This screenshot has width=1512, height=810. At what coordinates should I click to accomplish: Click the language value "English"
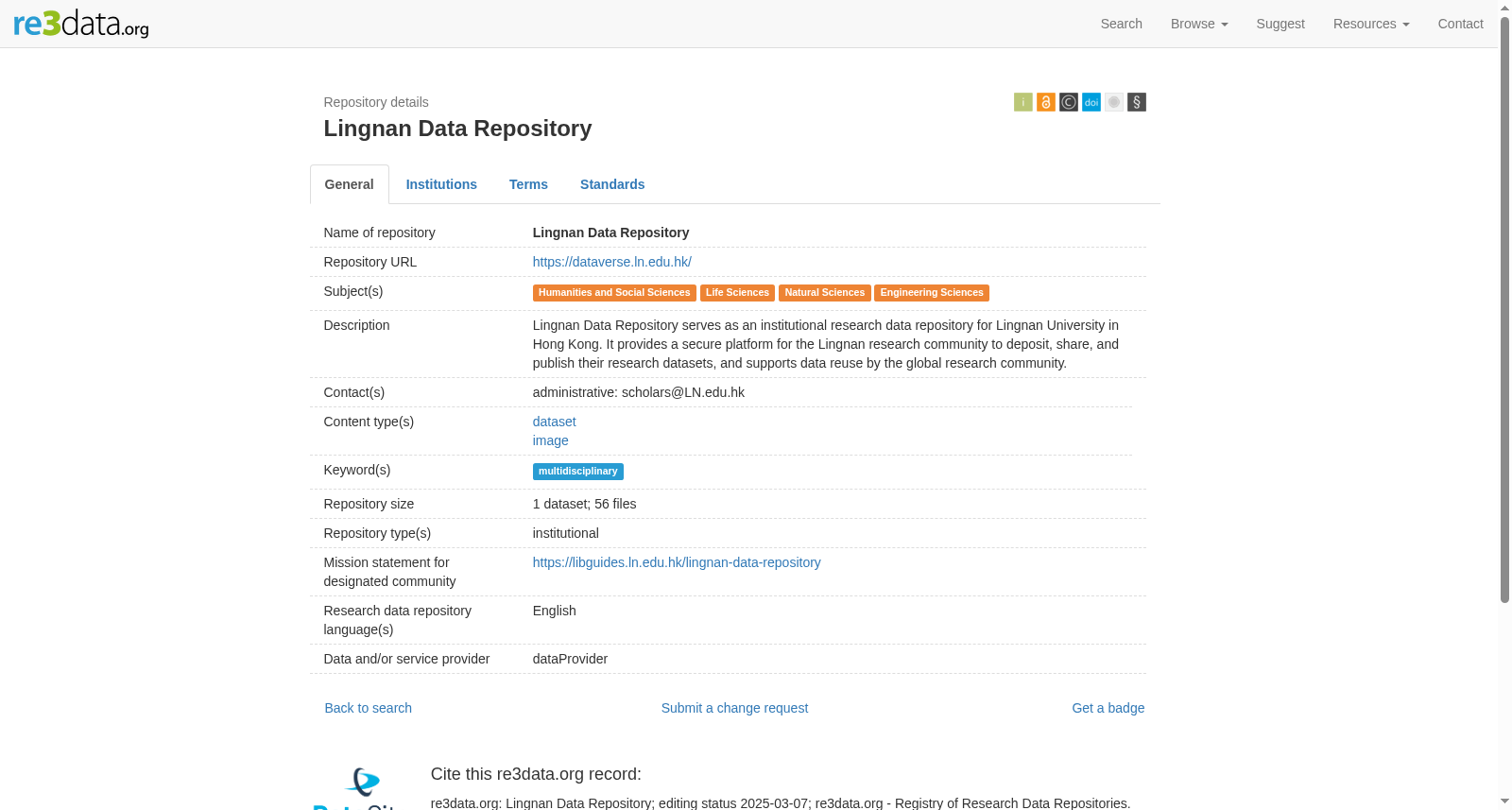pyautogui.click(x=554, y=611)
